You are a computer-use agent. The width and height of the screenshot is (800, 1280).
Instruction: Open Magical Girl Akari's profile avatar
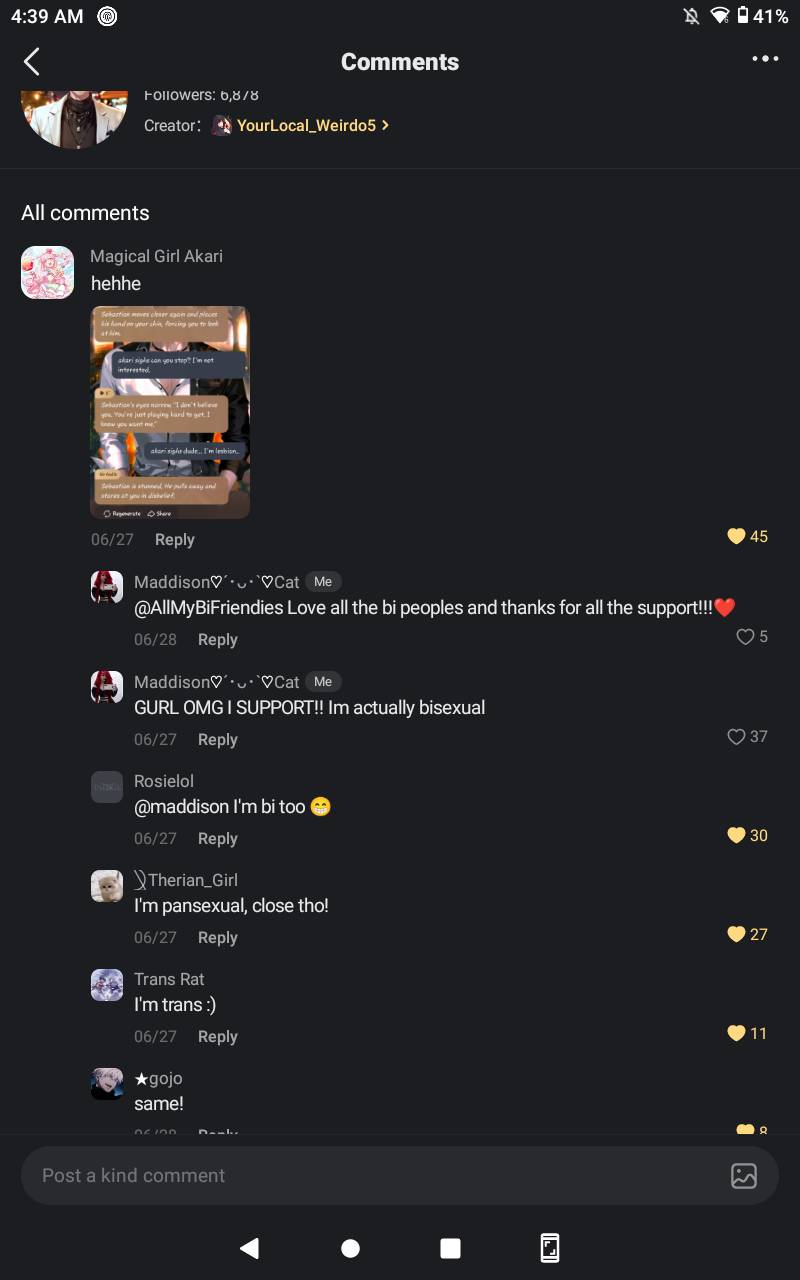coord(48,272)
